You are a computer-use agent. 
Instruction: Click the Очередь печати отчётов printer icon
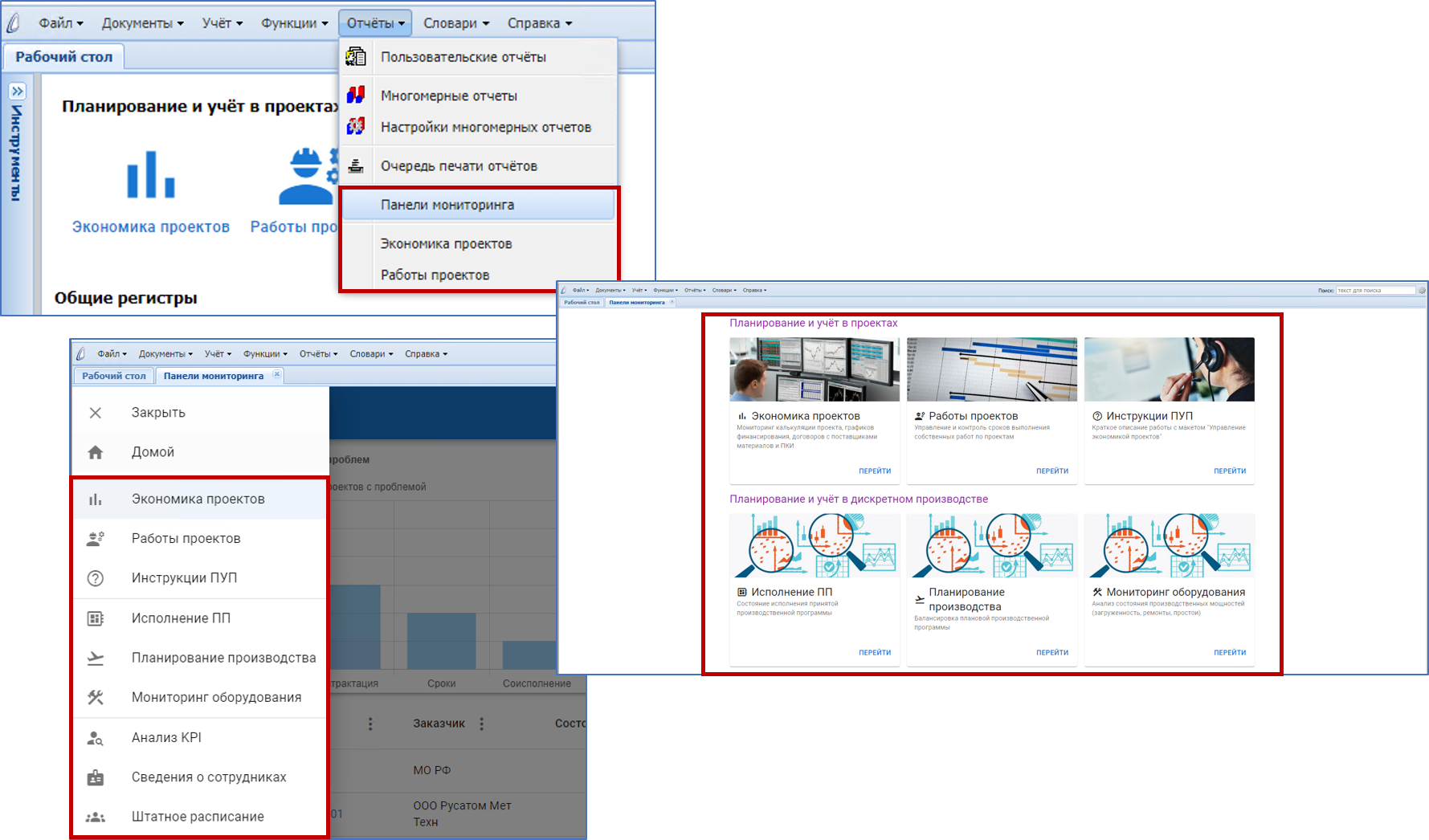[x=356, y=166]
